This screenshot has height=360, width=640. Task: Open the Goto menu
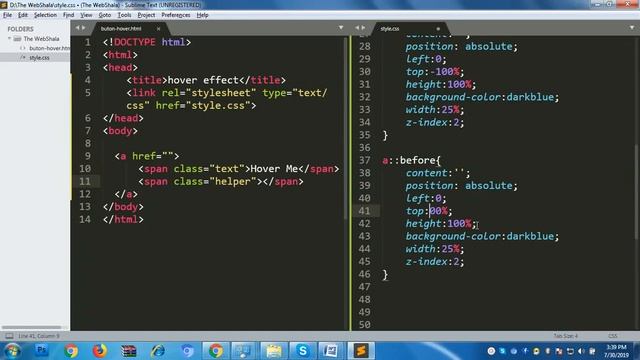point(105,15)
